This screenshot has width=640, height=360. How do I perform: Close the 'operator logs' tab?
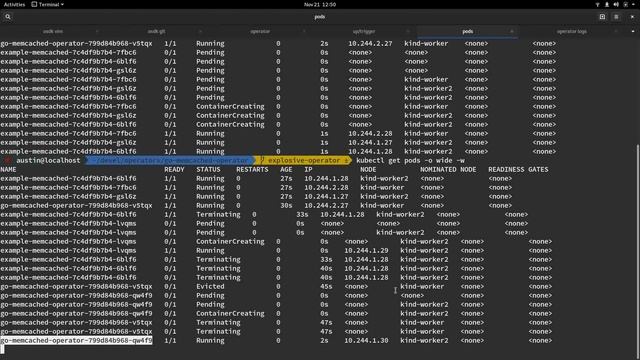(616, 31)
